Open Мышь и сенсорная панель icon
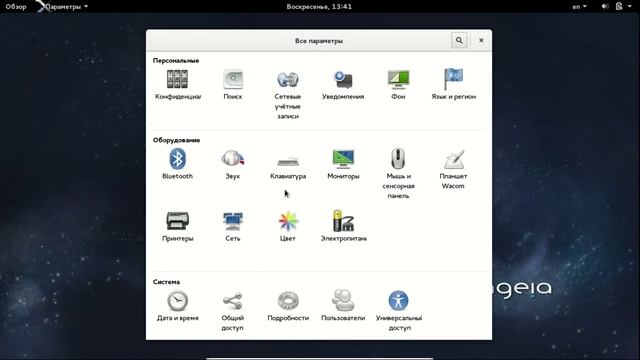The image size is (640, 360). tap(398, 159)
